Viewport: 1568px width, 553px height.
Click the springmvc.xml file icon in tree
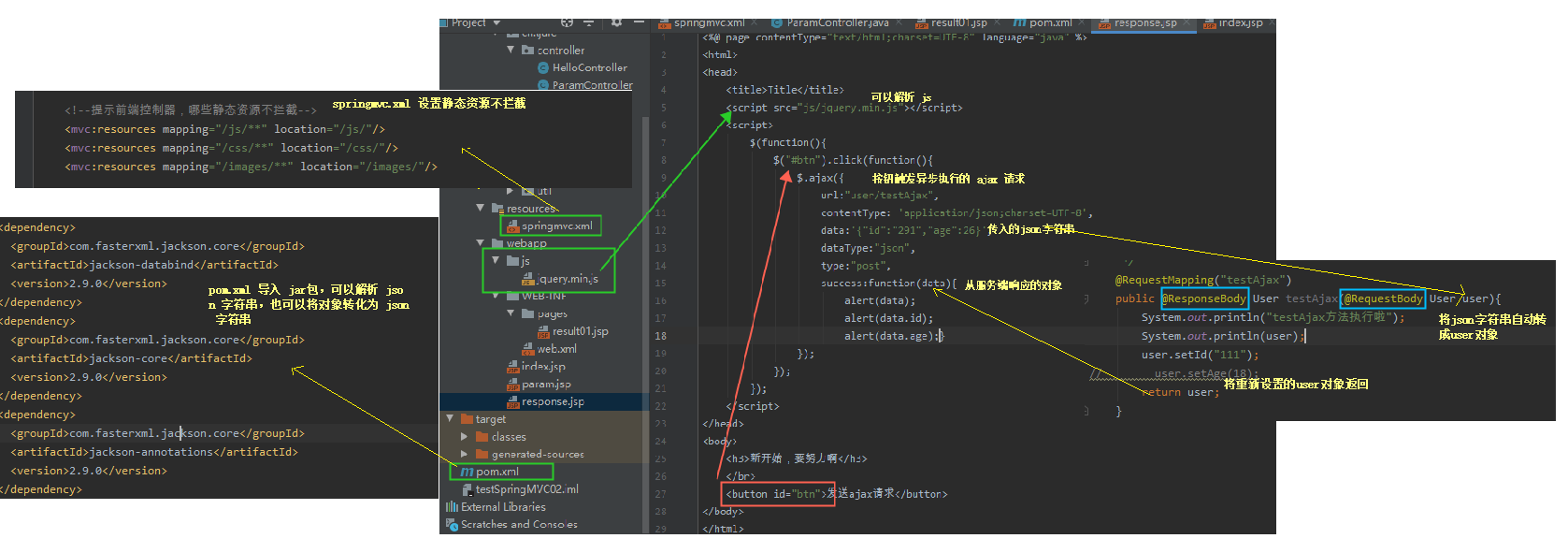[512, 226]
